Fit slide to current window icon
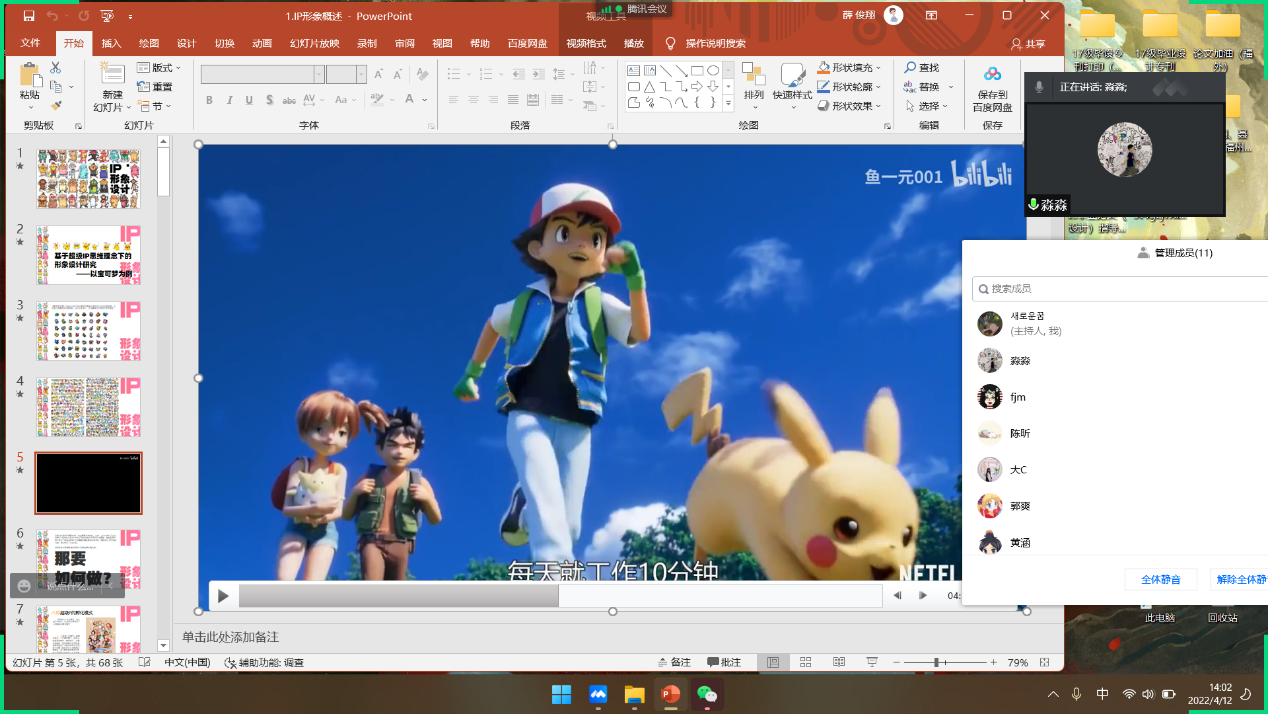 coord(1045,663)
